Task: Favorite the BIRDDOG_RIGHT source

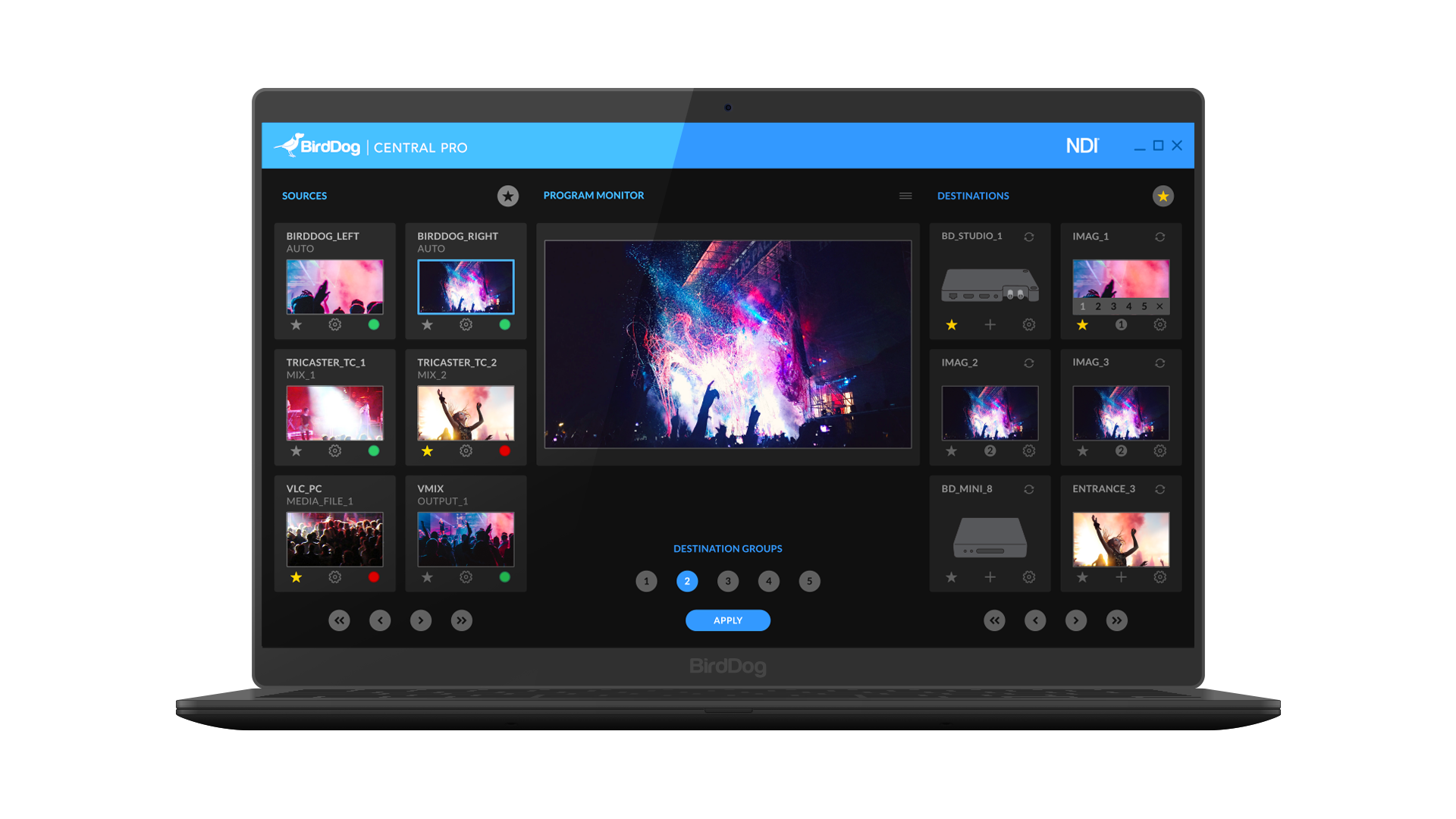Action: pos(428,325)
